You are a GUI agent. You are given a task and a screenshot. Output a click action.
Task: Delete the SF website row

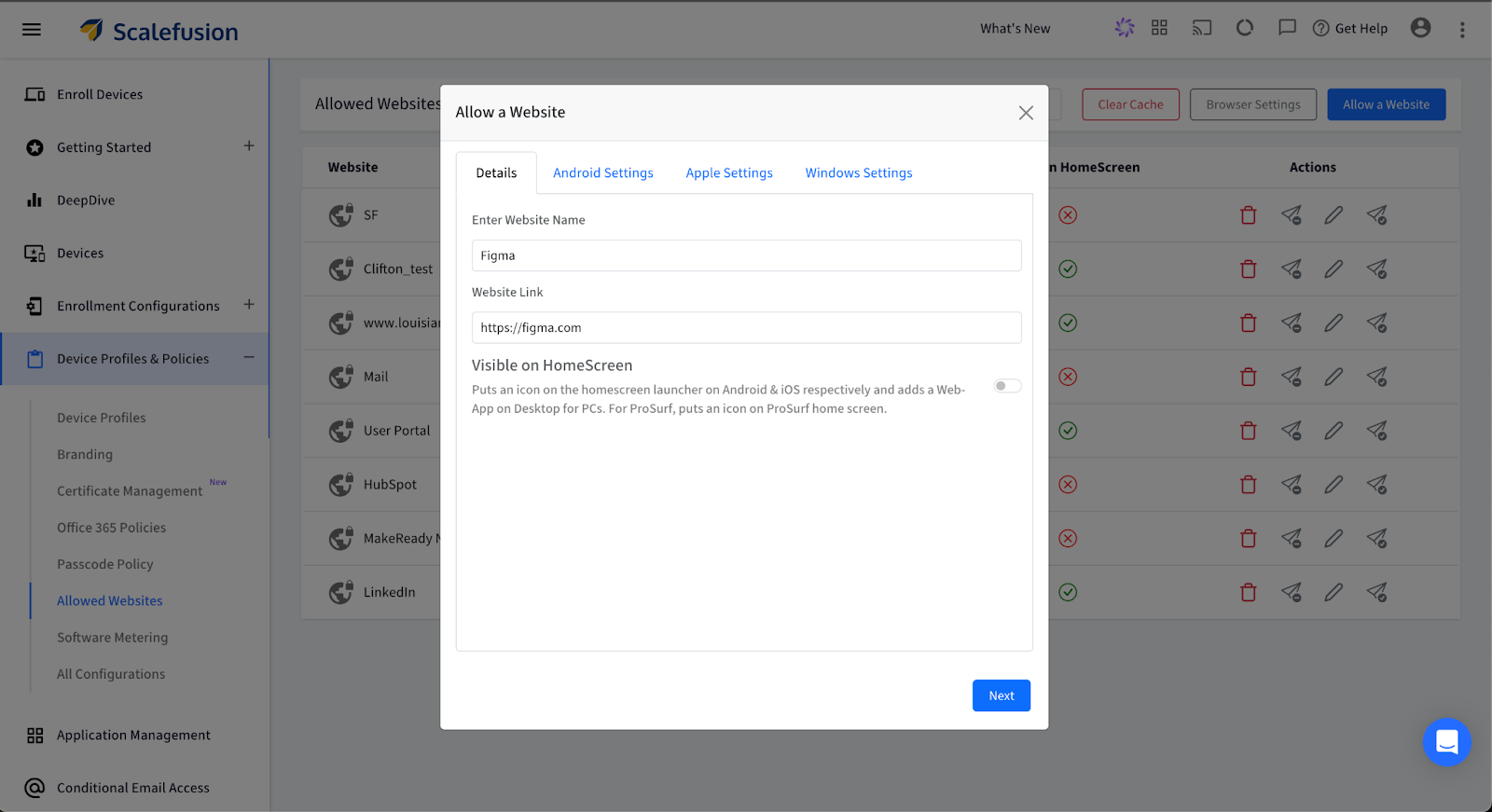(1248, 215)
